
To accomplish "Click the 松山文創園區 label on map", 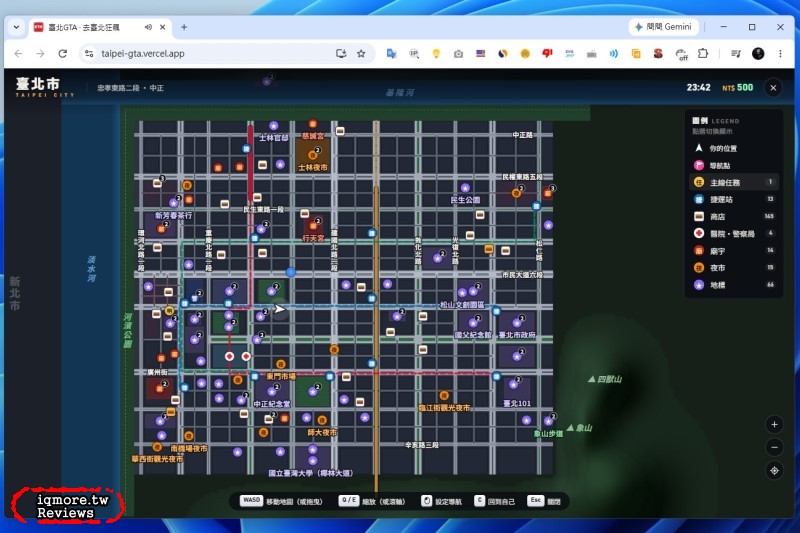I will pyautogui.click(x=462, y=304).
